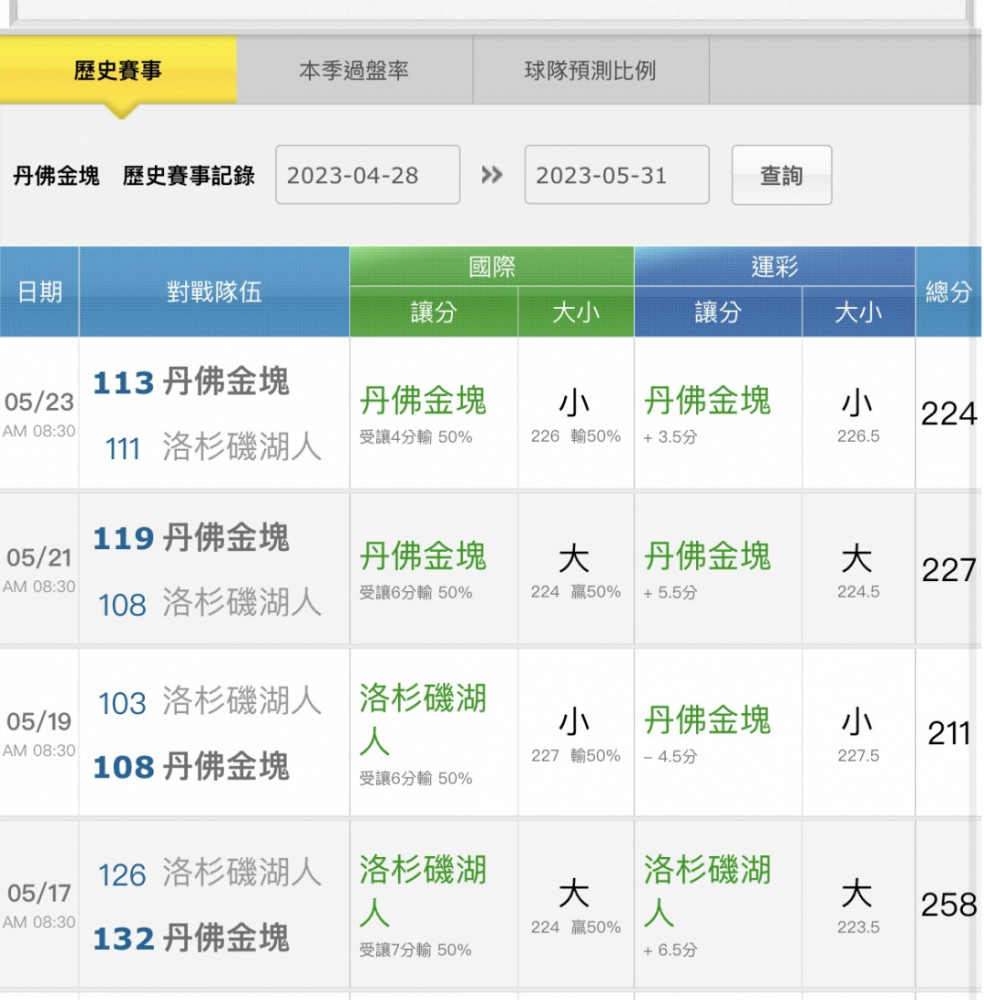Image resolution: width=984 pixels, height=1000 pixels.
Task: Click the 223.5 over/under value
Action: click(x=858, y=927)
